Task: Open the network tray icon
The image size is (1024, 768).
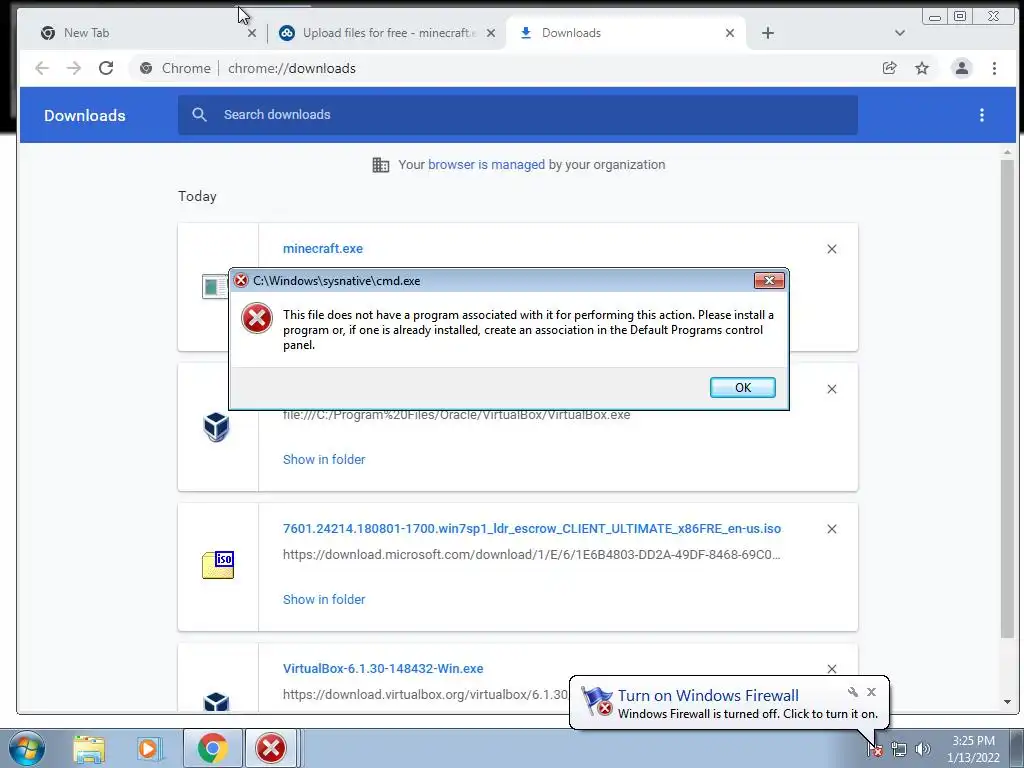Action: tap(899, 749)
